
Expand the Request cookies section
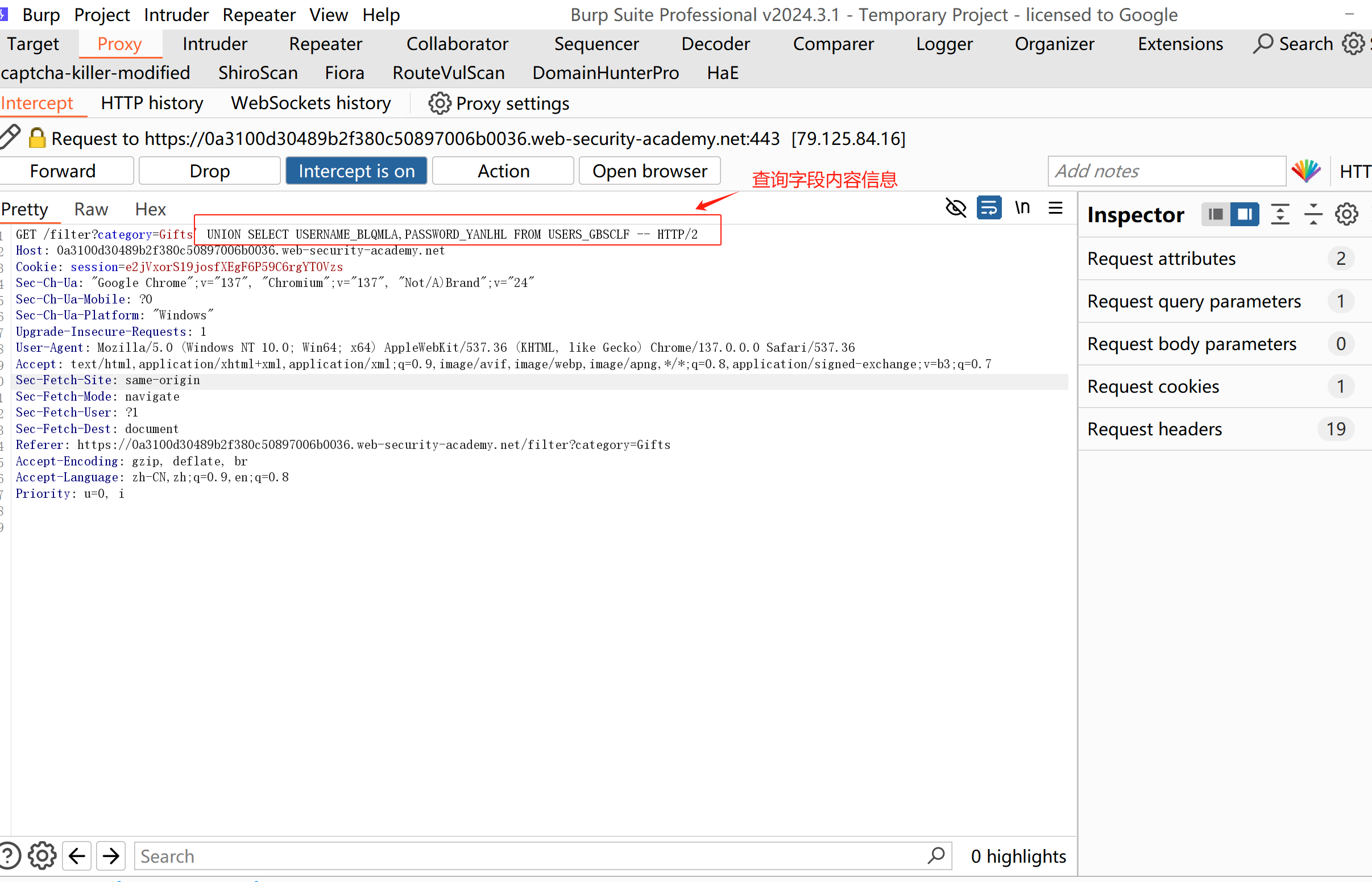[x=1153, y=386]
